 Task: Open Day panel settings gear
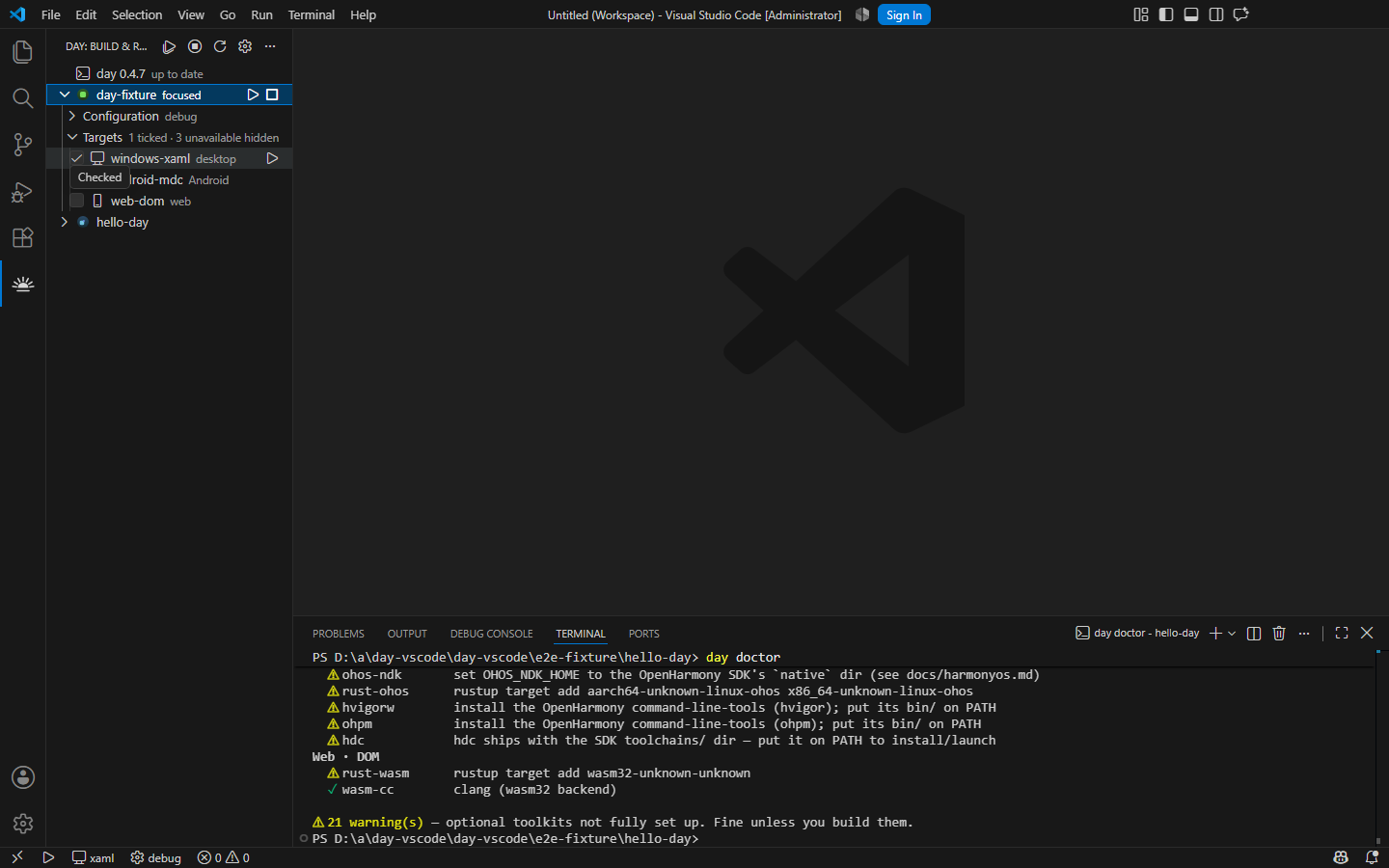coord(245,46)
